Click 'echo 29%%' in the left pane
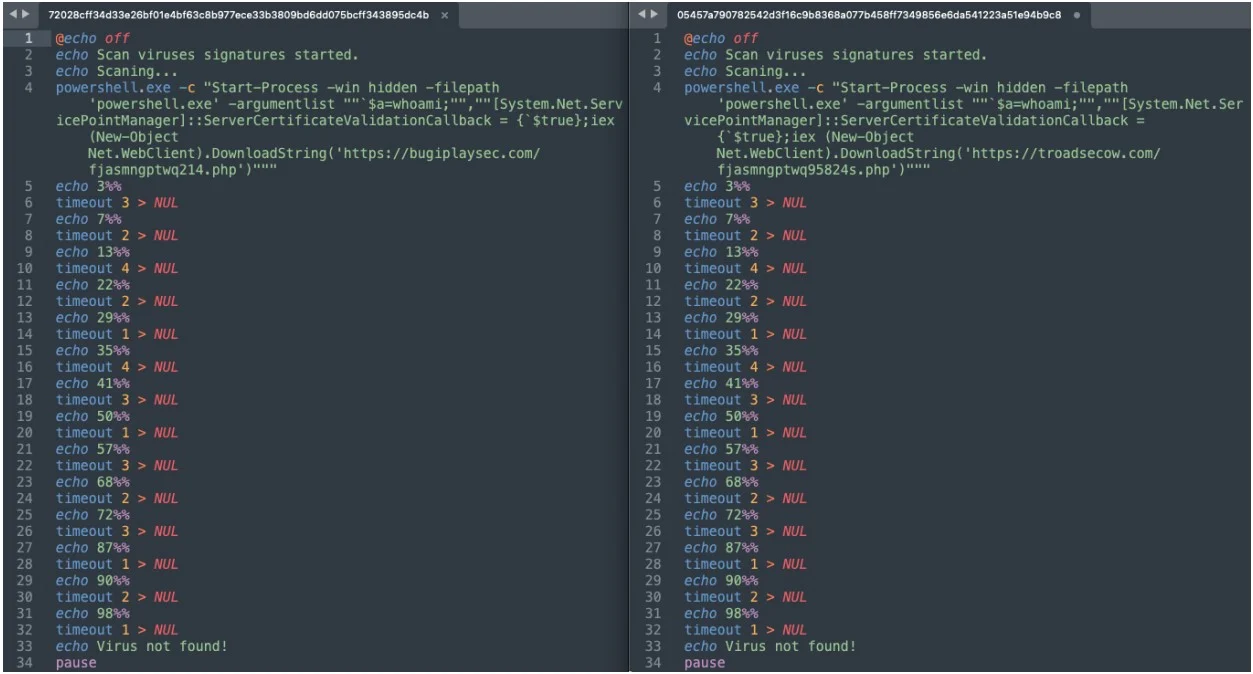The height and width of the screenshot is (674, 1253). [91, 318]
